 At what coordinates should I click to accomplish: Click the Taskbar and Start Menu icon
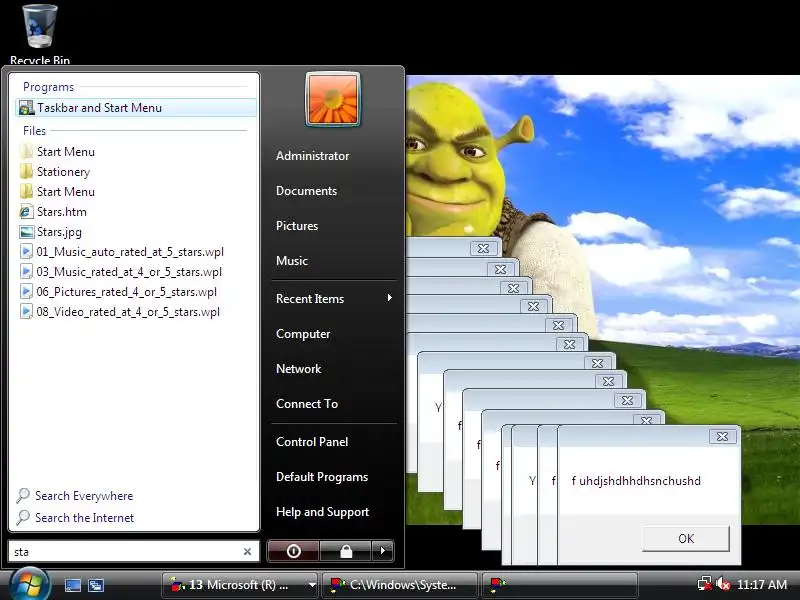pyautogui.click(x=26, y=108)
